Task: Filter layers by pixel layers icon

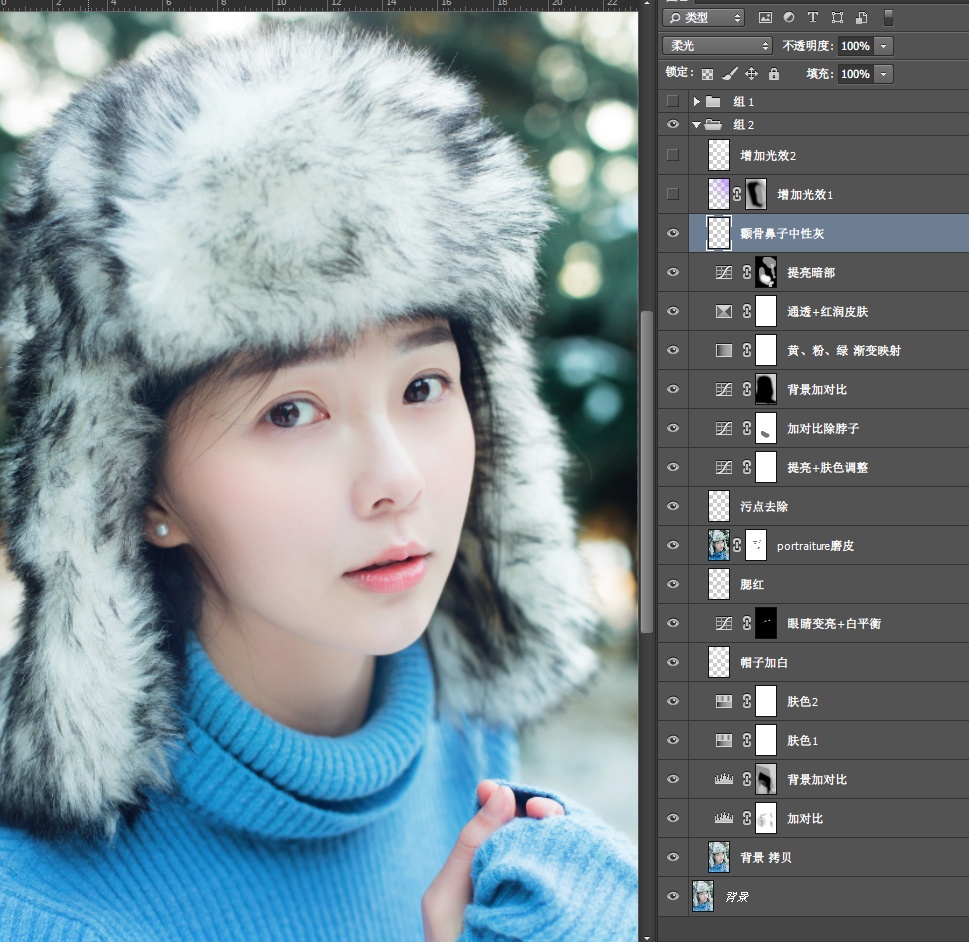Action: pos(765,17)
